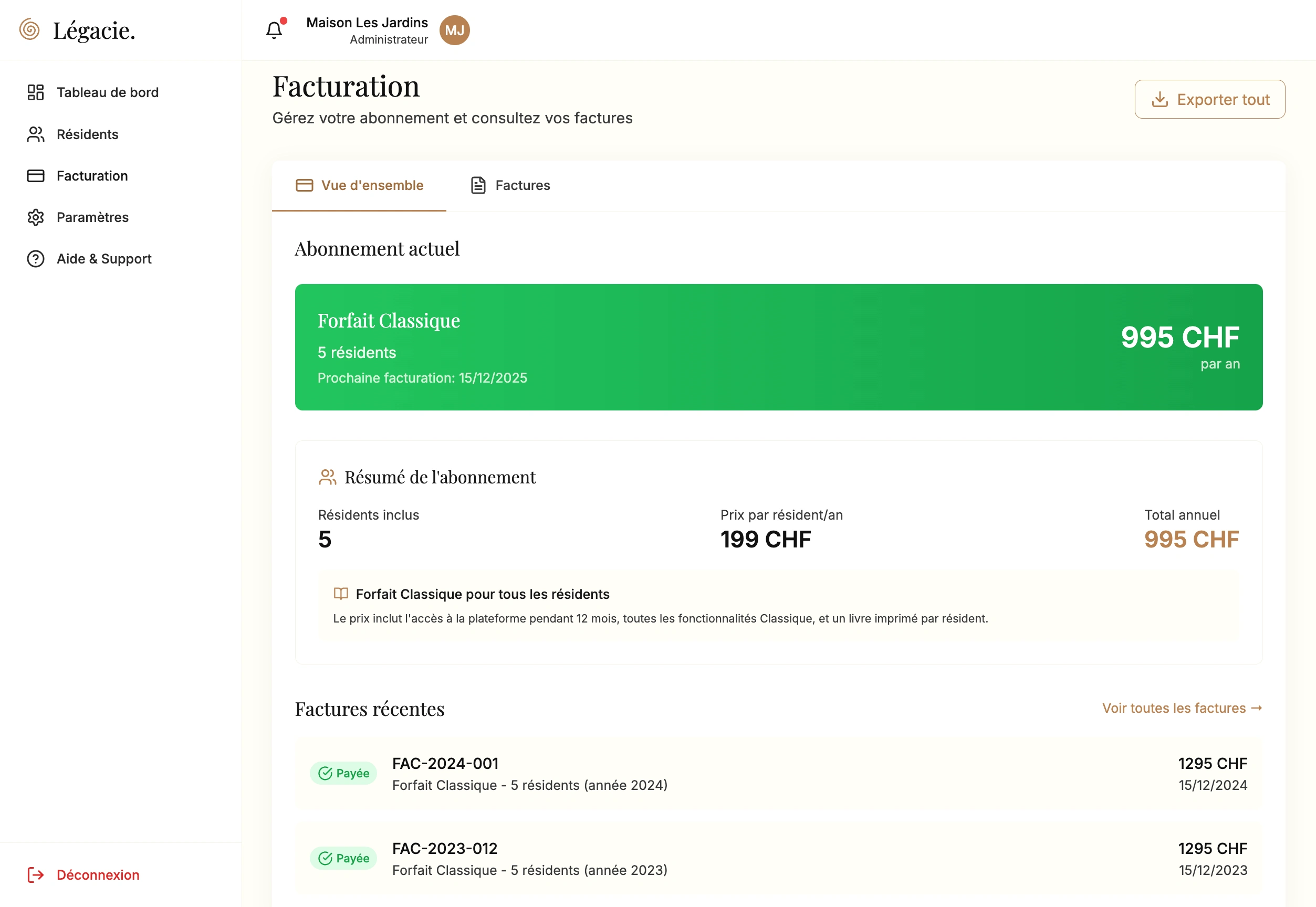Follow the Voir toutes les factures link
Screen dimensions: 1316x907
[x=1182, y=708]
